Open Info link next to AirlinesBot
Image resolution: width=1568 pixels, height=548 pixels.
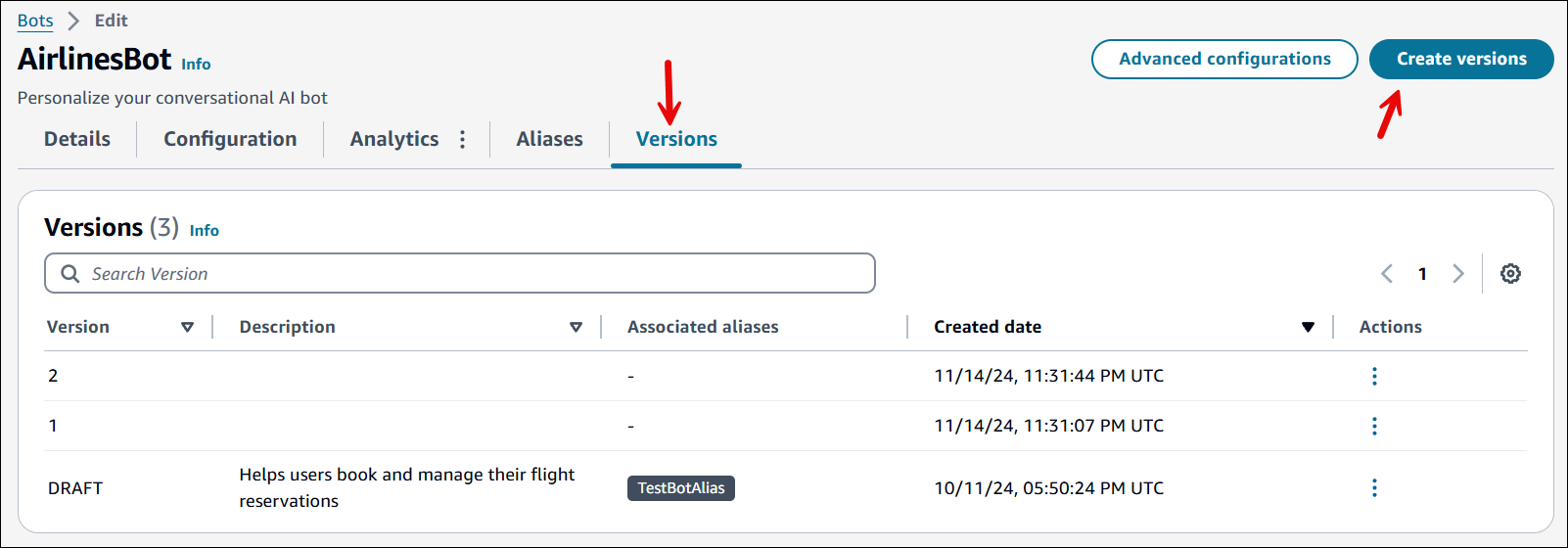pyautogui.click(x=196, y=65)
